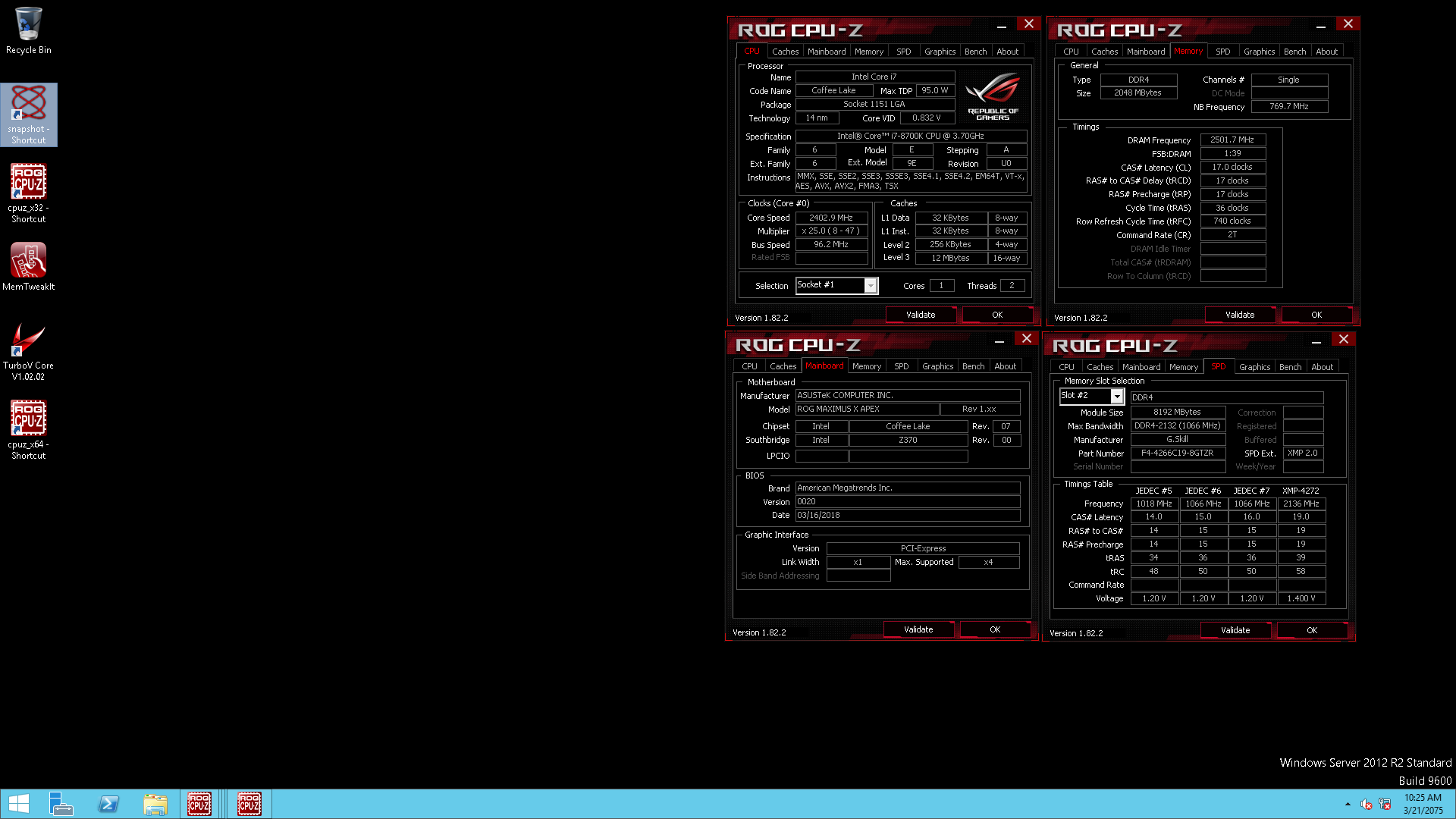The image size is (1456, 819).
Task: Open SPD tab in CPU window
Action: point(904,52)
